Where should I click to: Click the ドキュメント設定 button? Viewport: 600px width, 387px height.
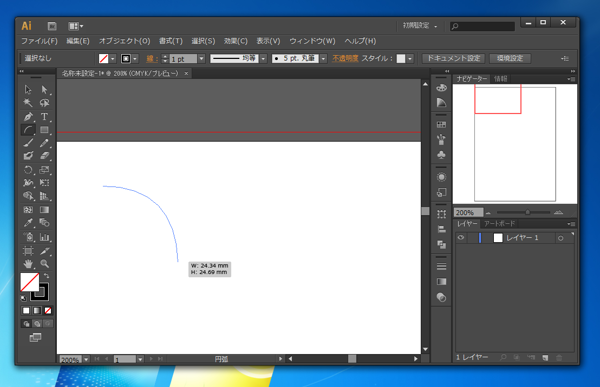tap(453, 58)
